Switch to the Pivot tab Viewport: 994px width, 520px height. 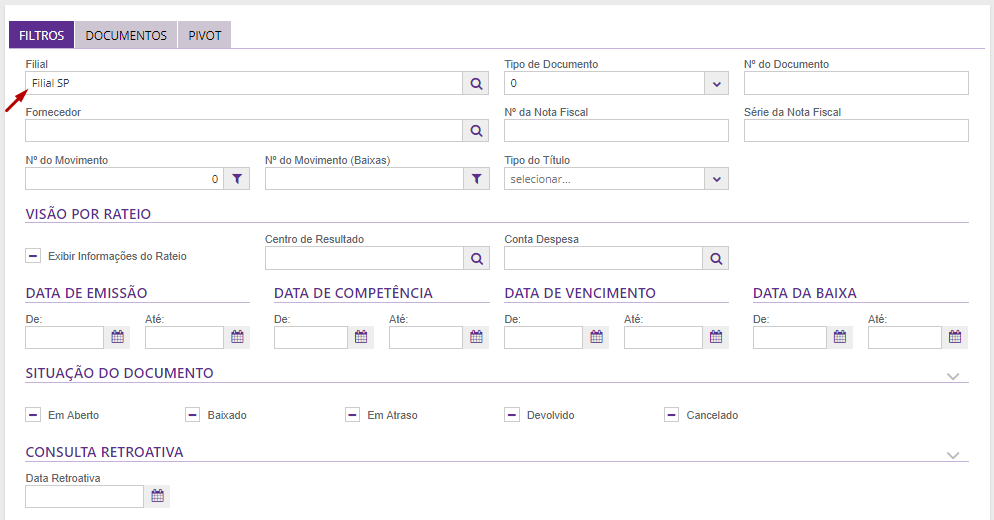pyautogui.click(x=205, y=36)
